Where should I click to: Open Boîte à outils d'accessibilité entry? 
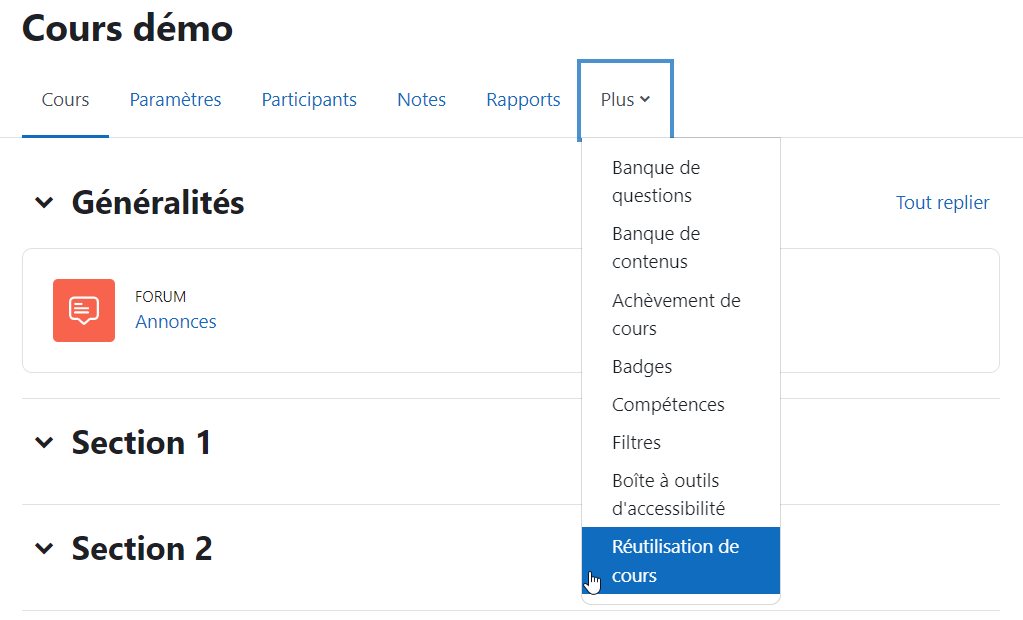tap(680, 495)
